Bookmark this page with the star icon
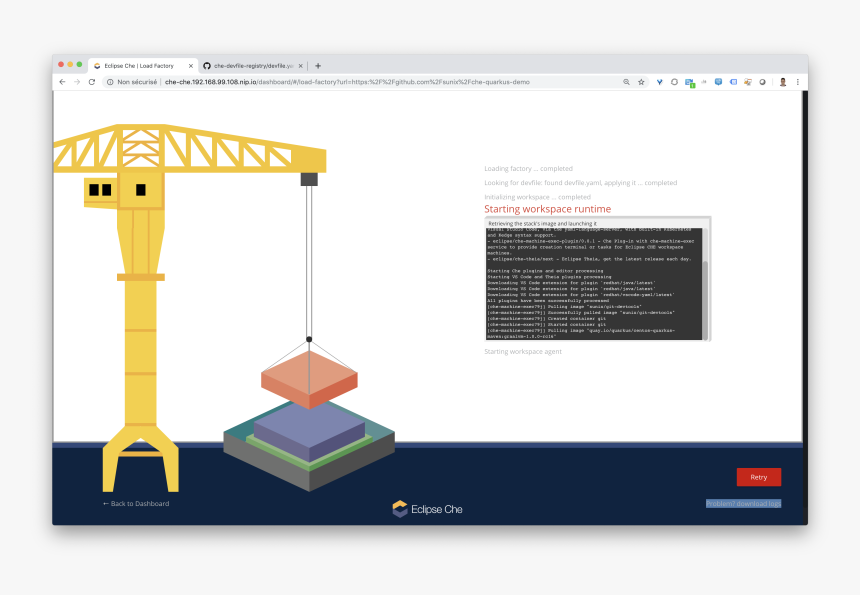Viewport: 860px width, 595px height. [641, 82]
